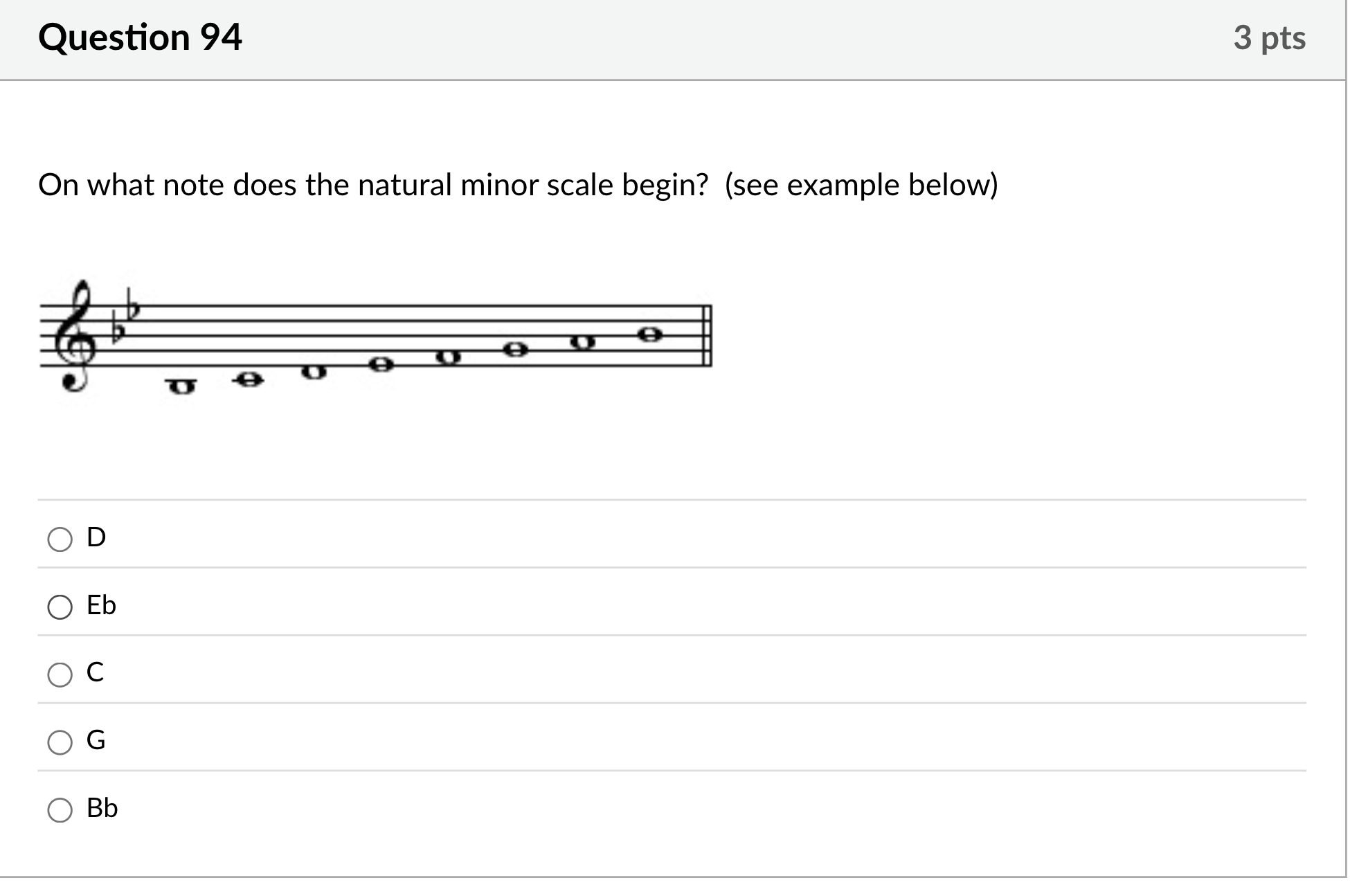Click the fourth note of the scale
The height and width of the screenshot is (896, 1350).
(x=379, y=365)
